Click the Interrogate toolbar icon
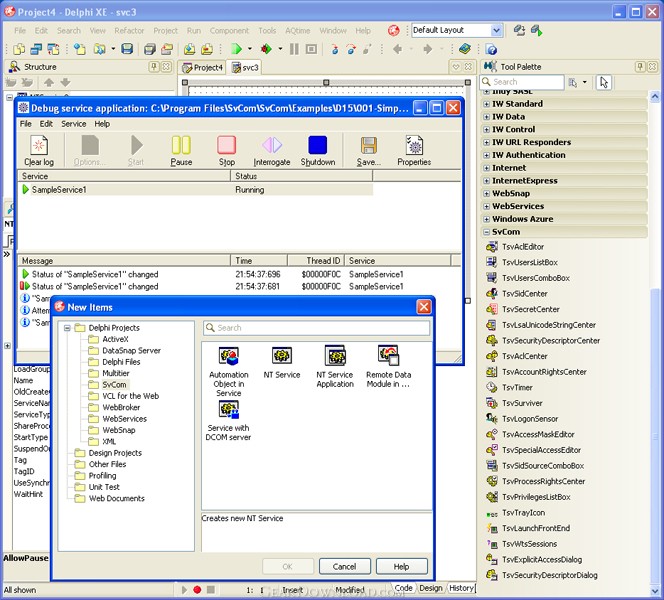 (x=272, y=151)
